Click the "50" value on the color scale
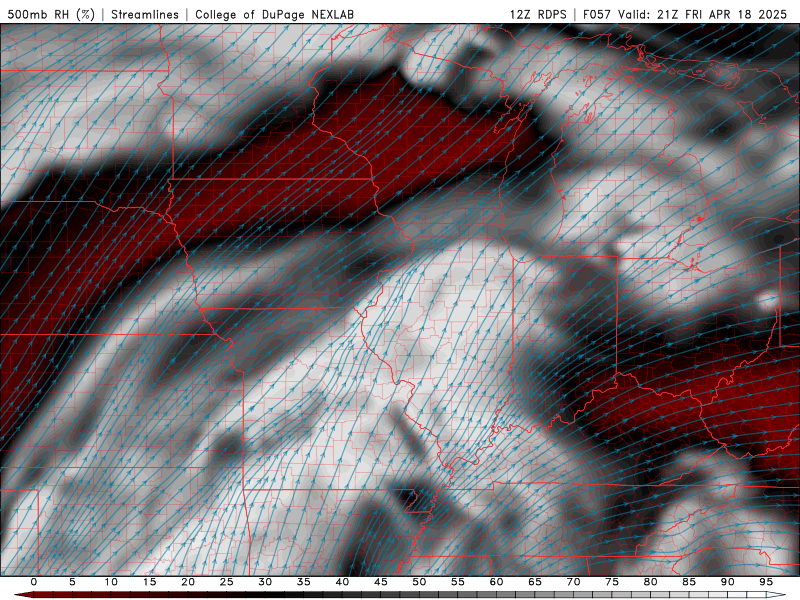The width and height of the screenshot is (800, 600). pos(419,582)
